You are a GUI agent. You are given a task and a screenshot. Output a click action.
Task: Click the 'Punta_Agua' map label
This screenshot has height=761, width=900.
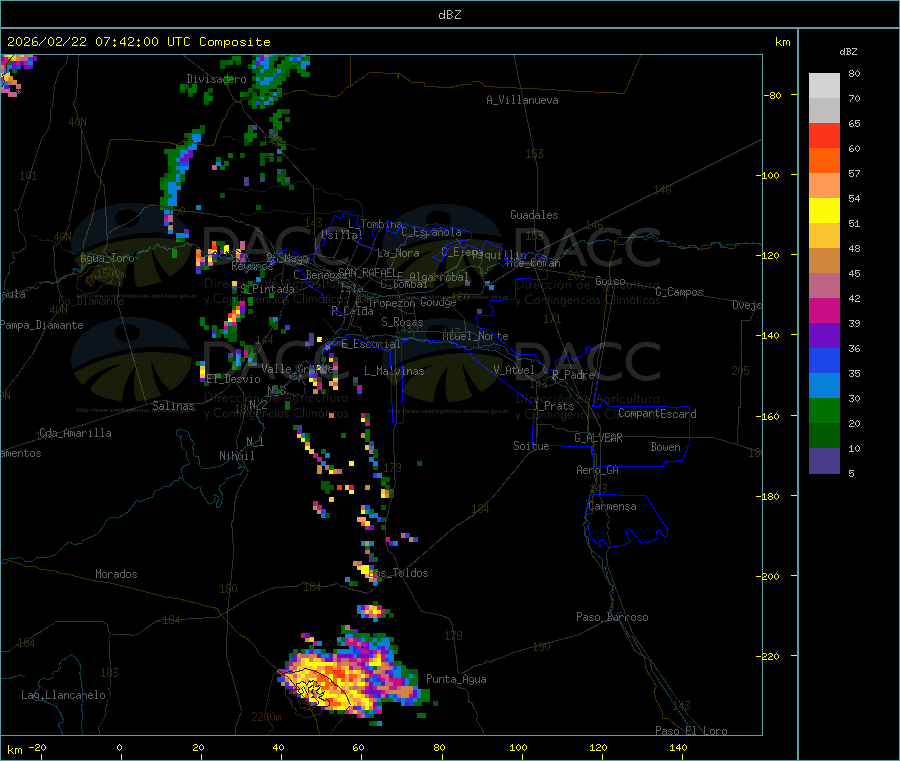click(x=456, y=679)
